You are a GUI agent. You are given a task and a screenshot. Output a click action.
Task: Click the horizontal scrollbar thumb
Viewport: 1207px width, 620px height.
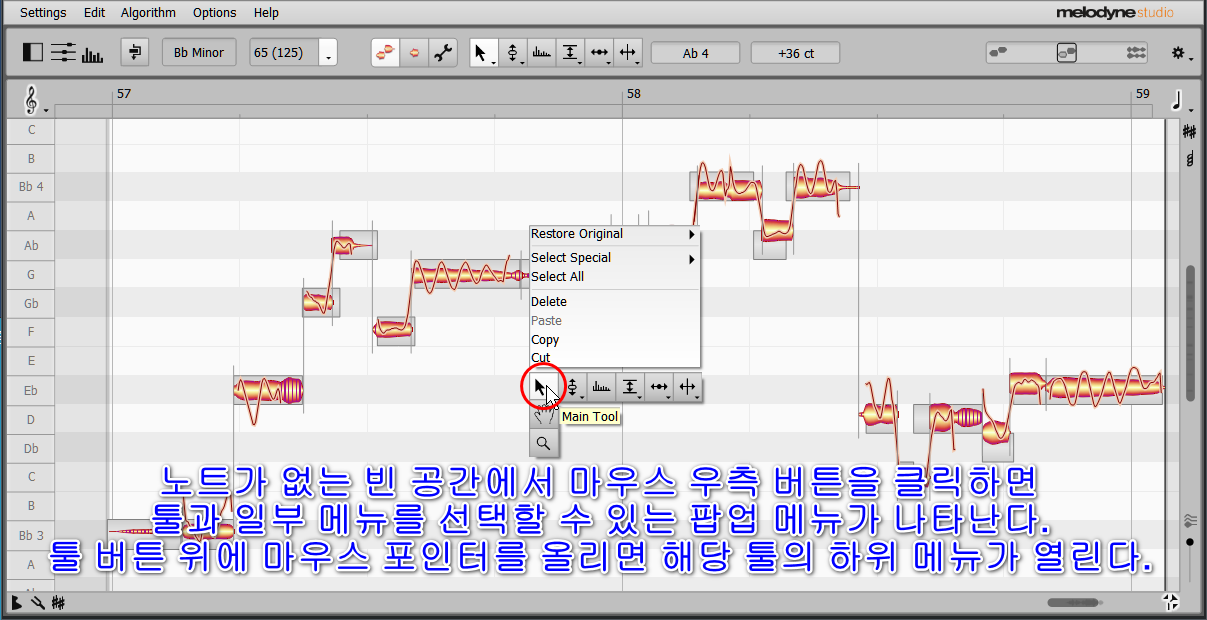[1075, 602]
